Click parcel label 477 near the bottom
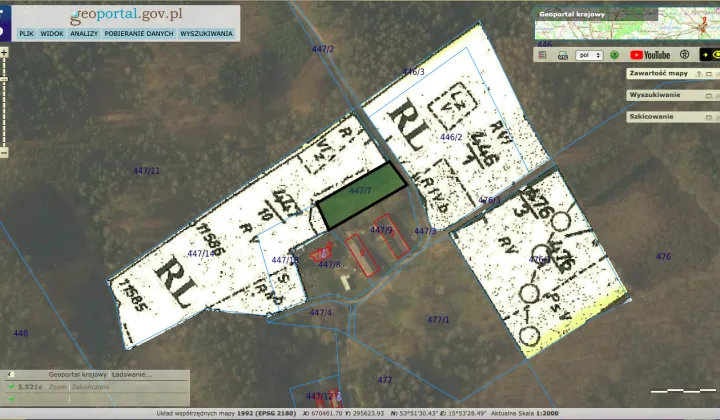The image size is (720, 420). click(384, 380)
